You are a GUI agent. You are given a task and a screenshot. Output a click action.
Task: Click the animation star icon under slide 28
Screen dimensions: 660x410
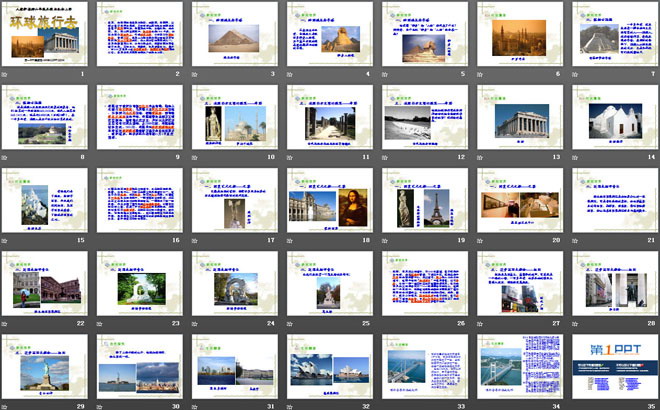575,324
